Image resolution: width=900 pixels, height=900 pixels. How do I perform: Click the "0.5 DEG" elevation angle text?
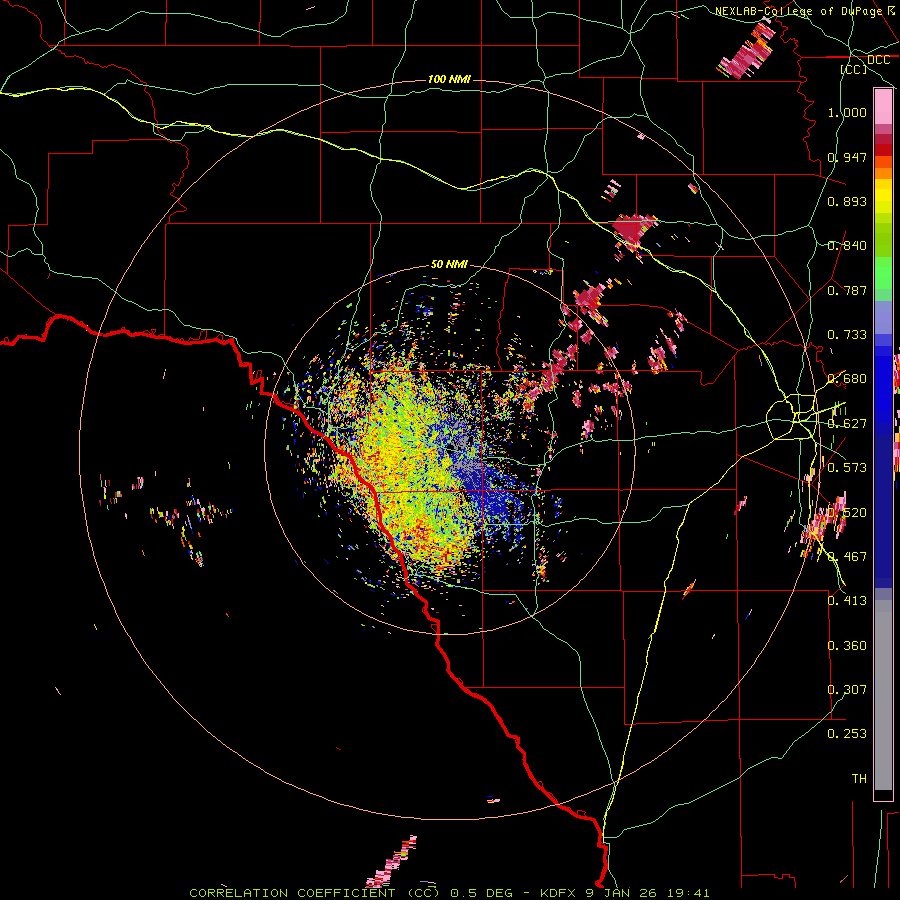tap(483, 893)
